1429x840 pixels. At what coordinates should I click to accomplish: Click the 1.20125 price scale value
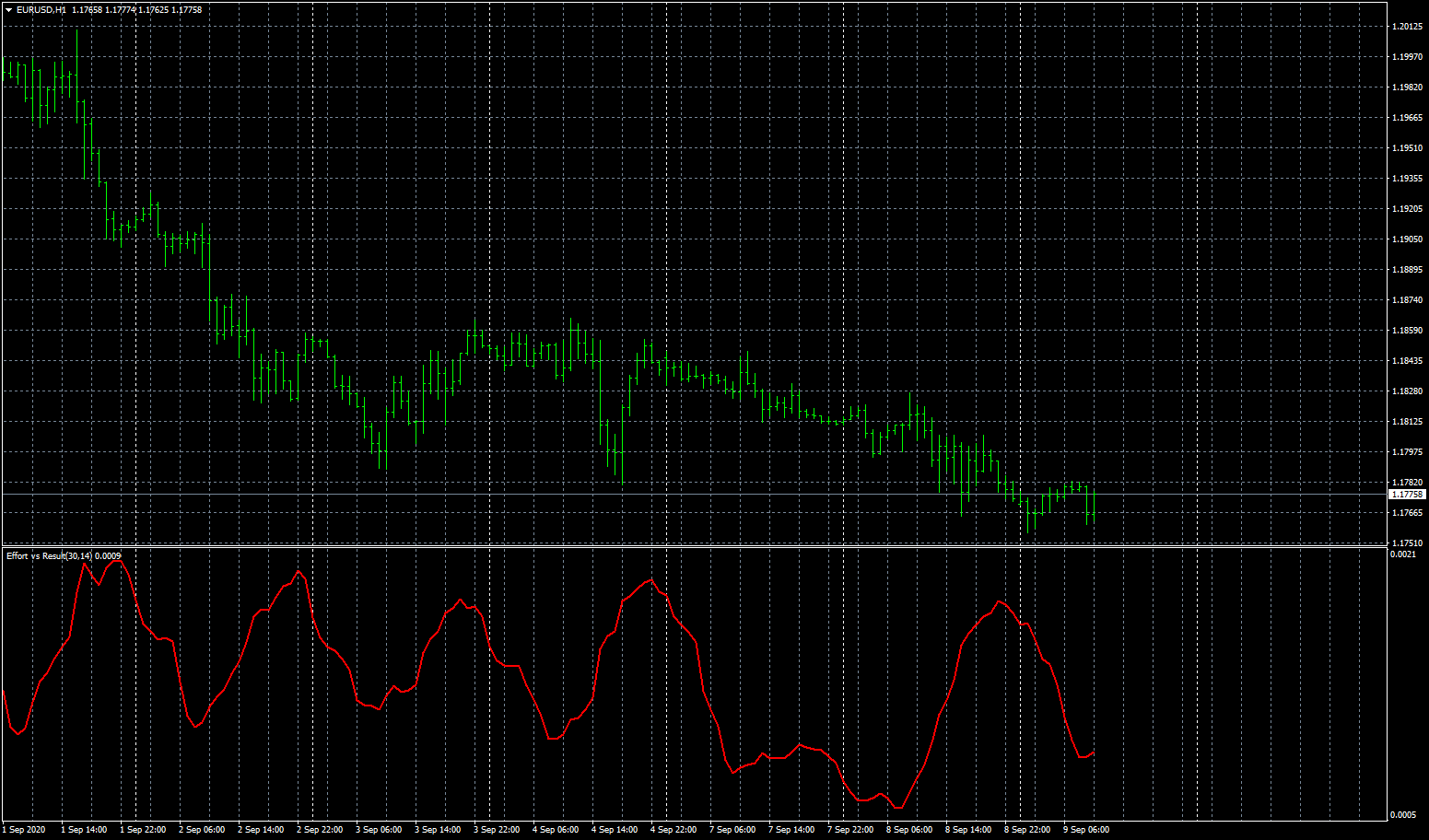pos(1407,27)
